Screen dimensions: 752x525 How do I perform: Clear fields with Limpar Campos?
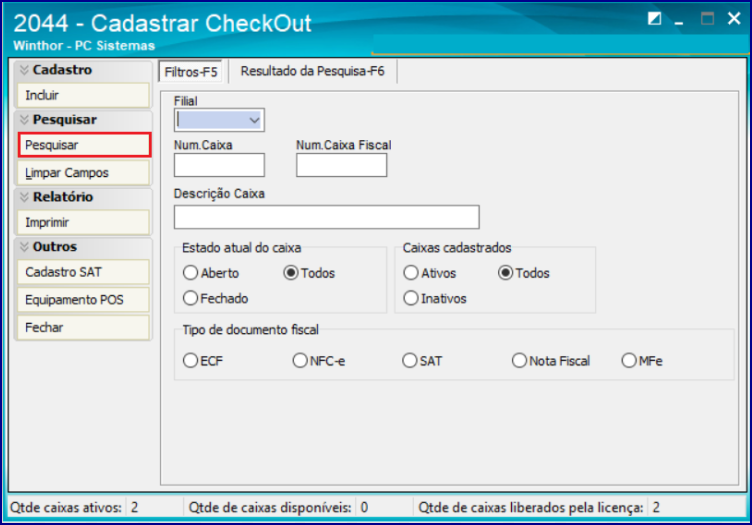[83, 173]
